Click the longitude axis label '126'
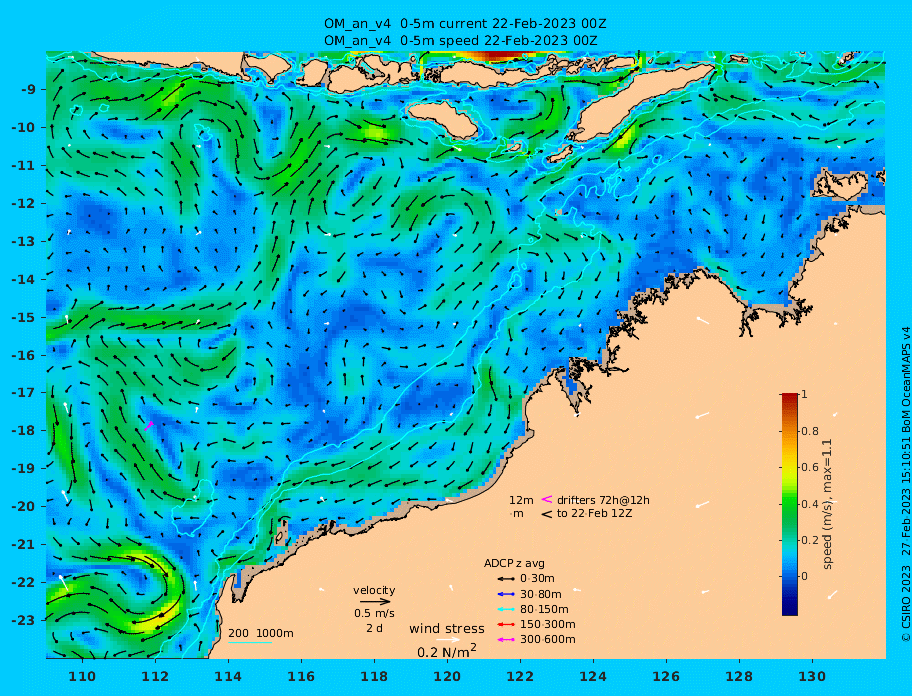Image resolution: width=912 pixels, height=696 pixels. [x=666, y=676]
